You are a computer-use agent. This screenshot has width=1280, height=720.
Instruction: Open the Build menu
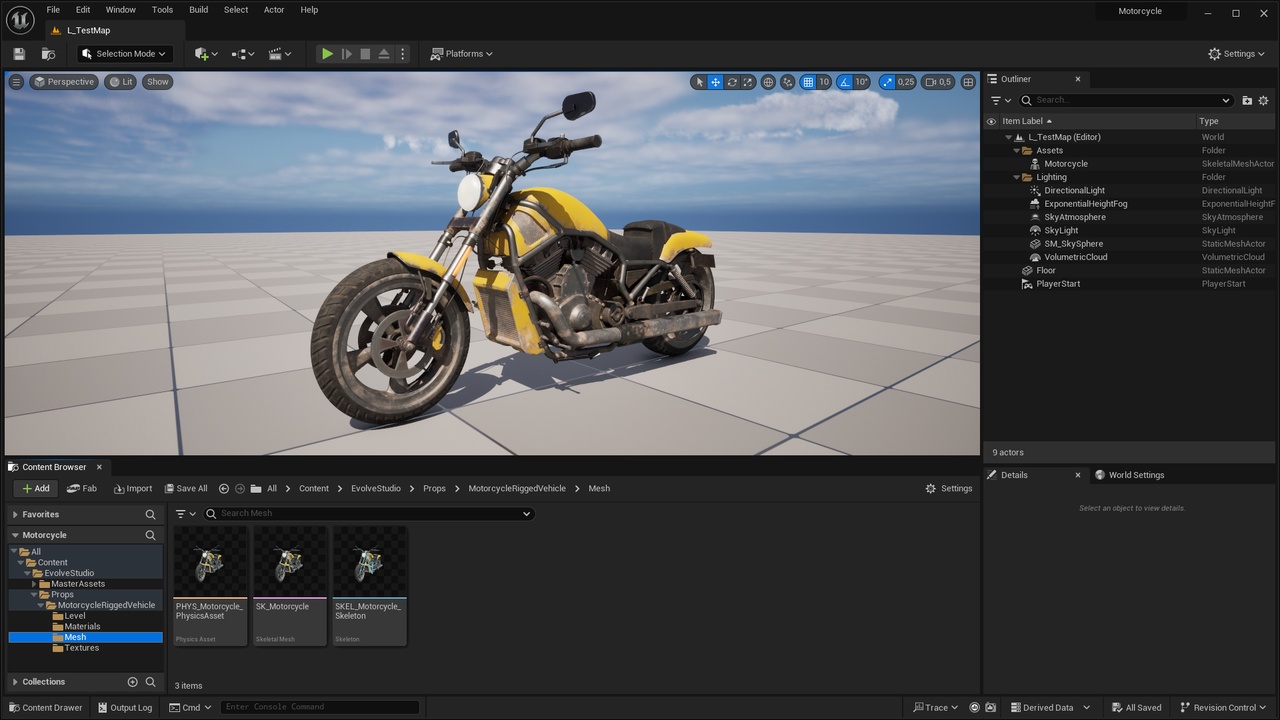tap(198, 10)
